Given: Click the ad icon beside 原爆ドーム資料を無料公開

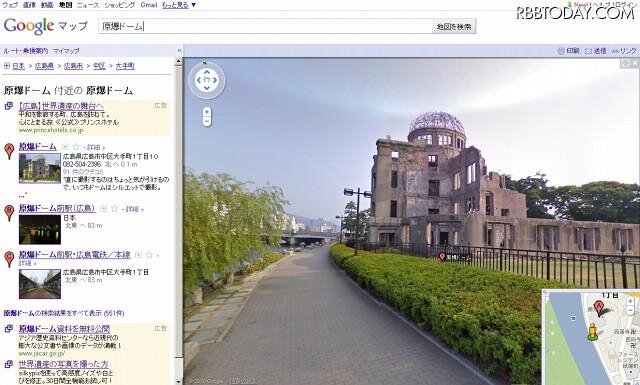Looking at the screenshot, I should click(9, 329).
